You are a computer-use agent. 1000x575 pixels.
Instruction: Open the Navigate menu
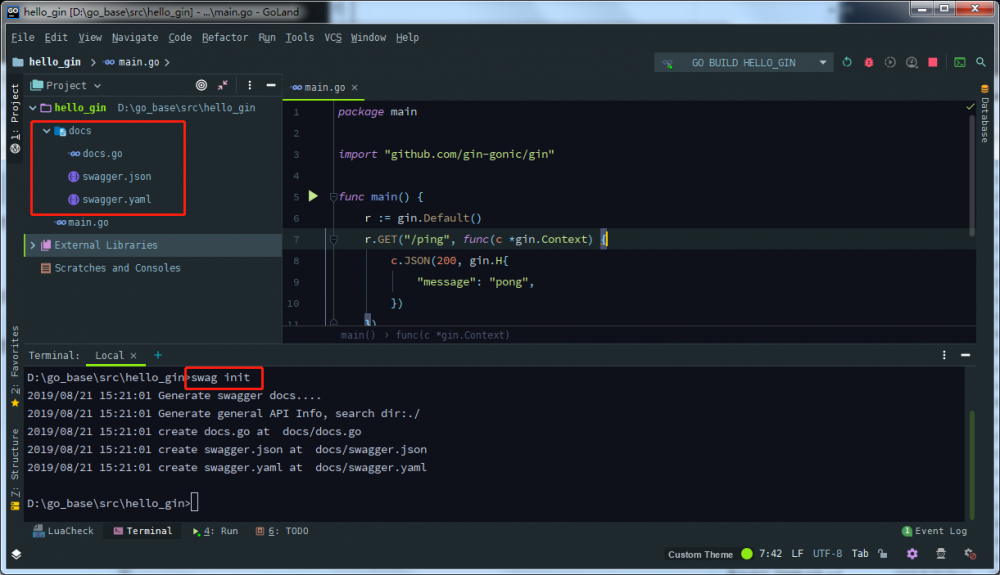(x=135, y=38)
